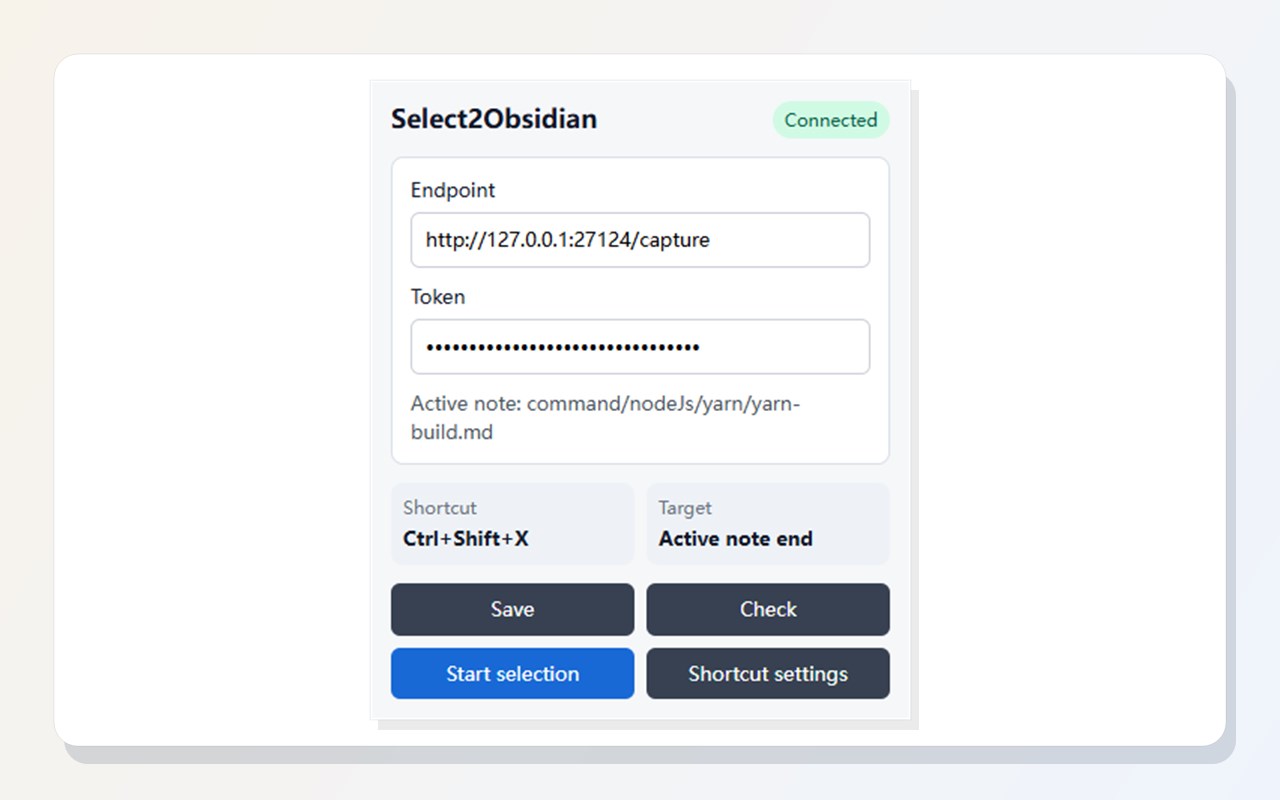Click the Active note path text
Screen dimensions: 1280x800
[x=606, y=418]
